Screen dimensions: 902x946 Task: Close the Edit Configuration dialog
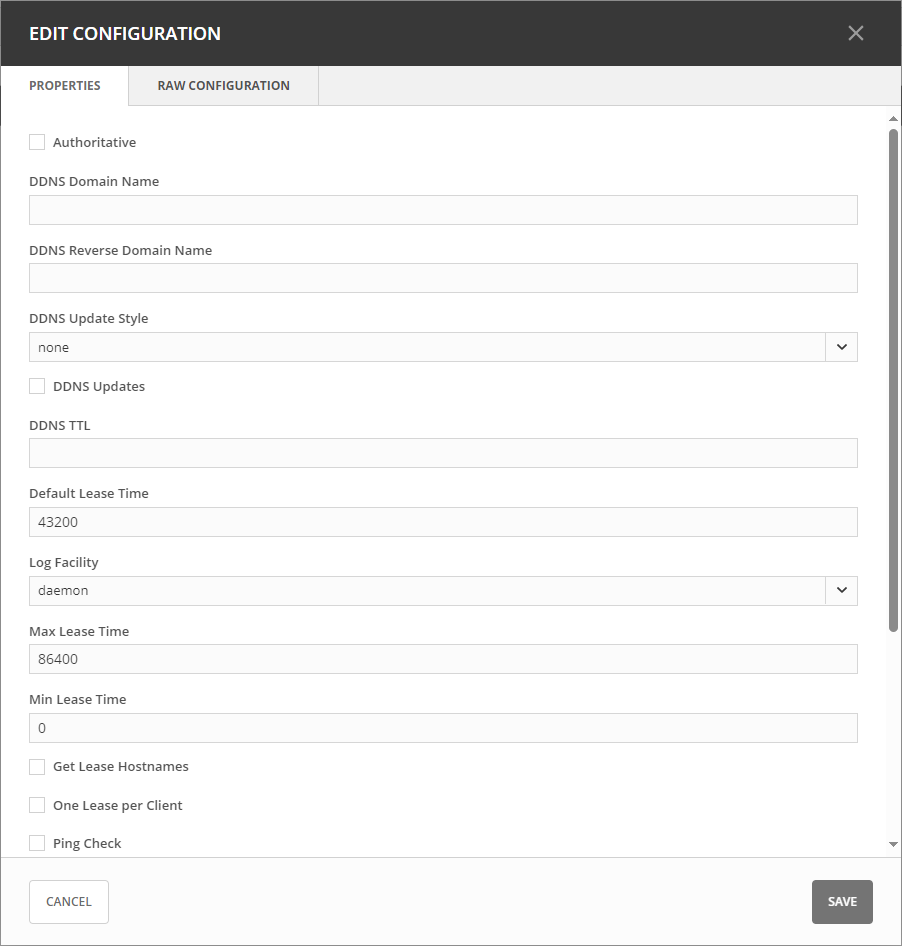(x=855, y=33)
